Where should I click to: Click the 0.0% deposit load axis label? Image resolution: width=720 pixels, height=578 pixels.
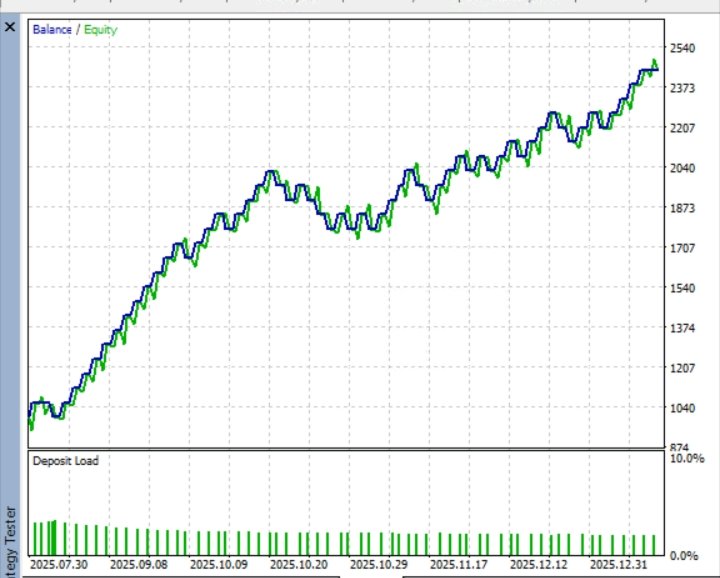[x=684, y=556]
